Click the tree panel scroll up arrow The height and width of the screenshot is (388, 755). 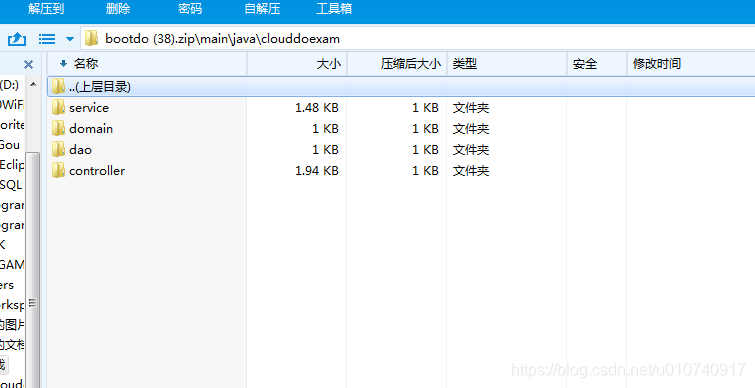33,84
